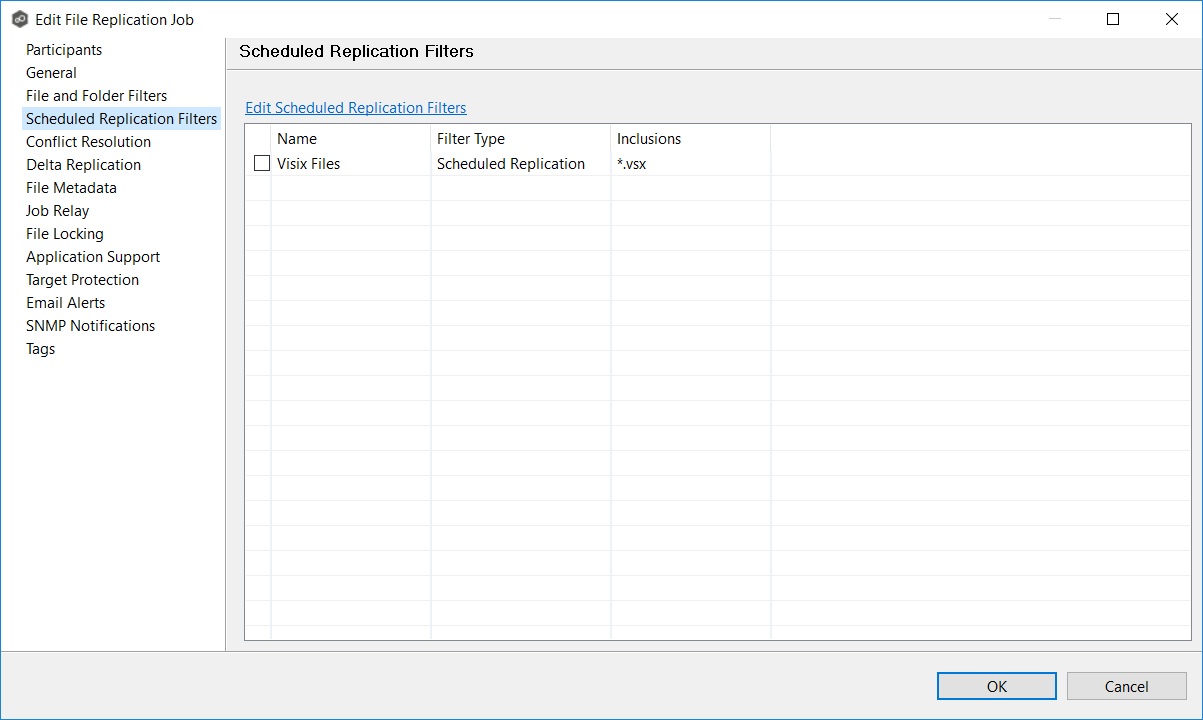Open the Email Alerts section
This screenshot has width=1203, height=720.
coord(65,302)
